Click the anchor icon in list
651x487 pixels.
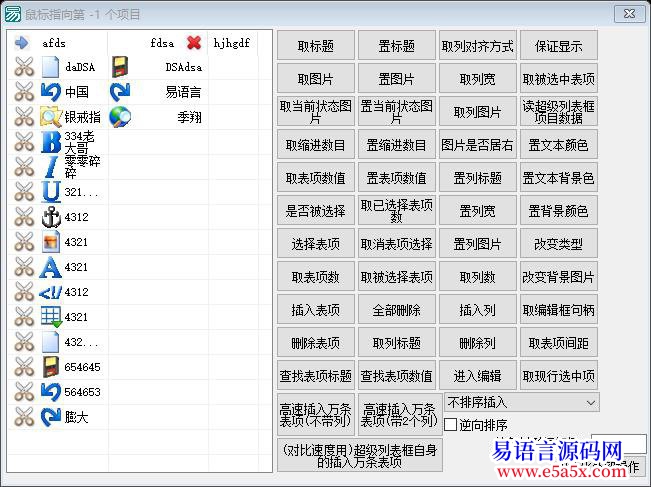(51, 217)
